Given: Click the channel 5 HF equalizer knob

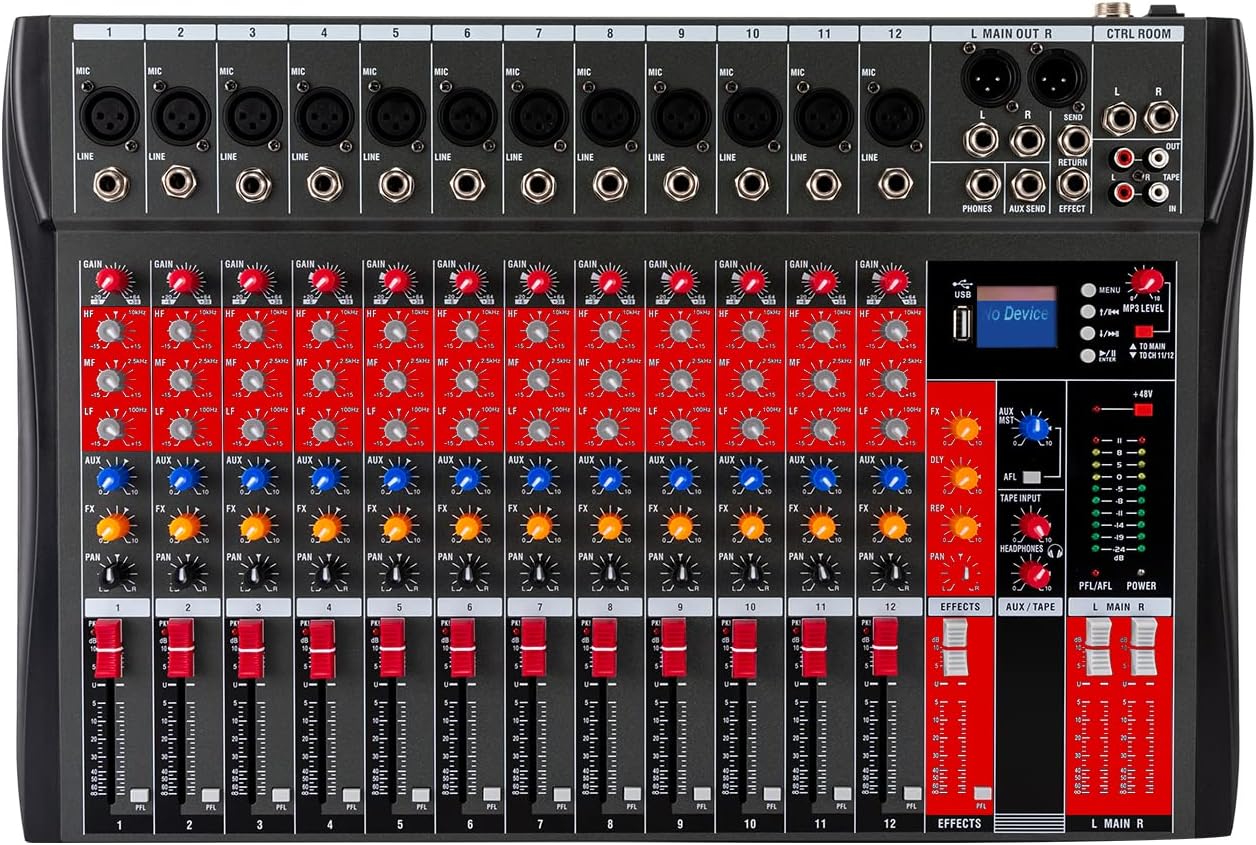Looking at the screenshot, I should click(x=396, y=332).
